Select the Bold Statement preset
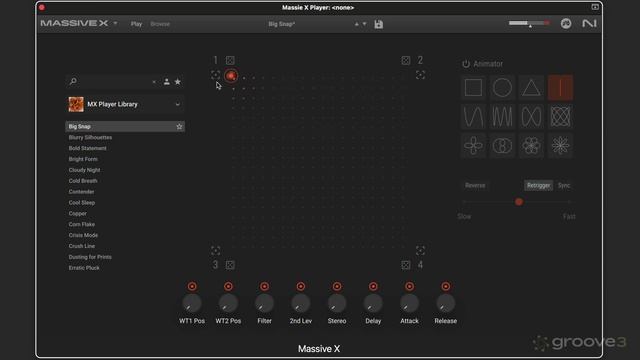This screenshot has width=640, height=360. pos(87,148)
